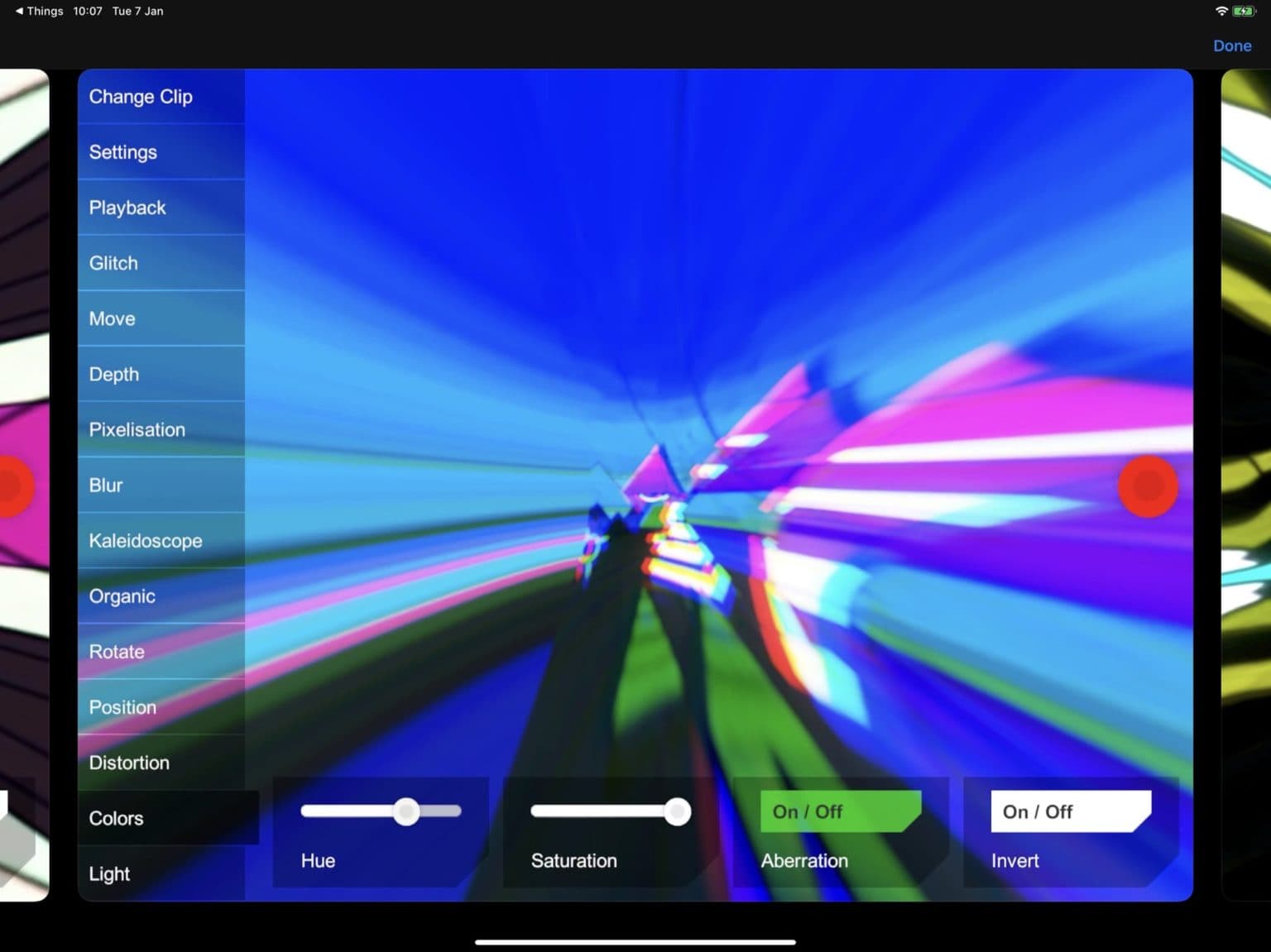Image resolution: width=1271 pixels, height=952 pixels.
Task: Choose the Distortion effect category
Action: [129, 763]
